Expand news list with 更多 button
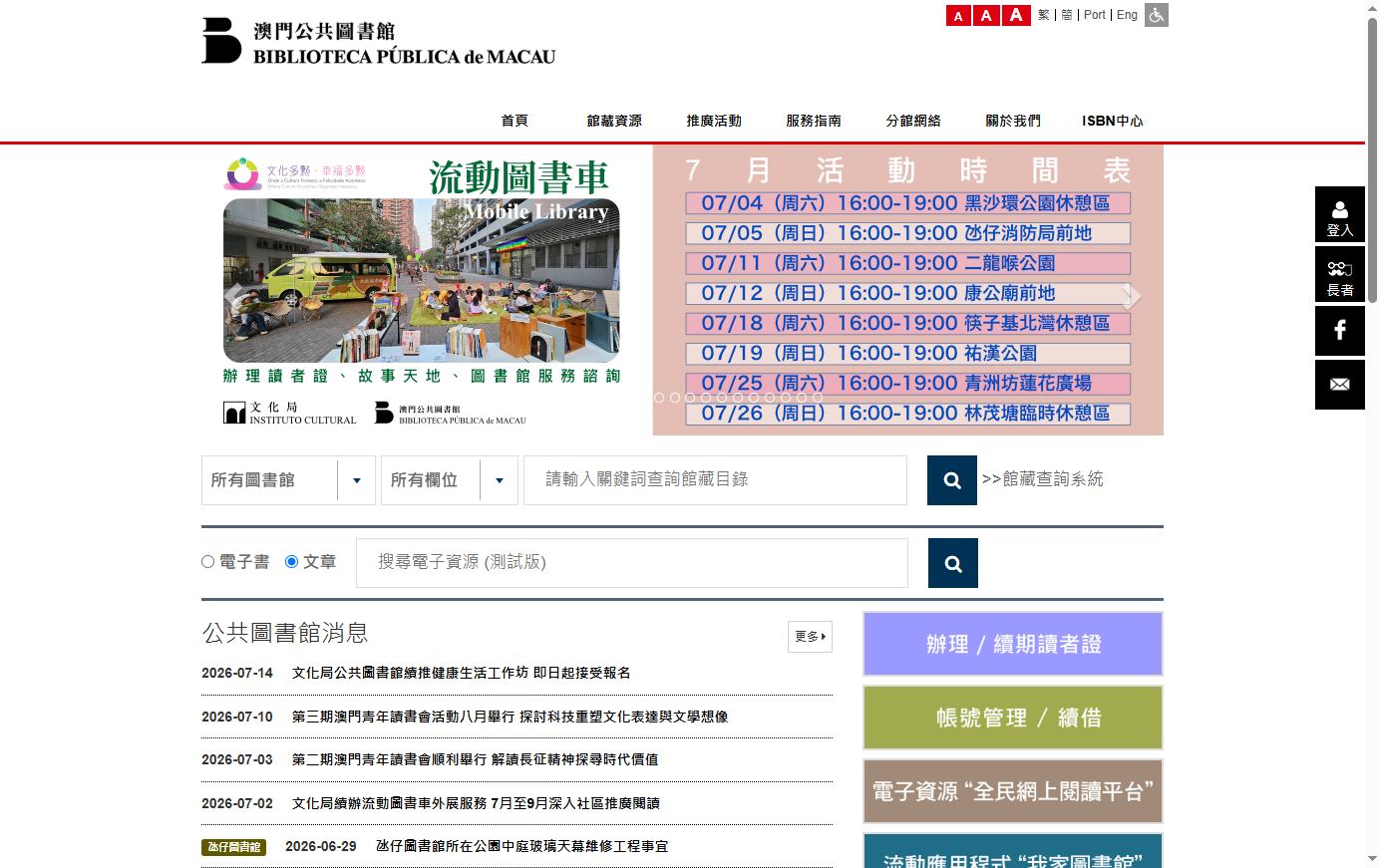1380x868 pixels. click(810, 637)
